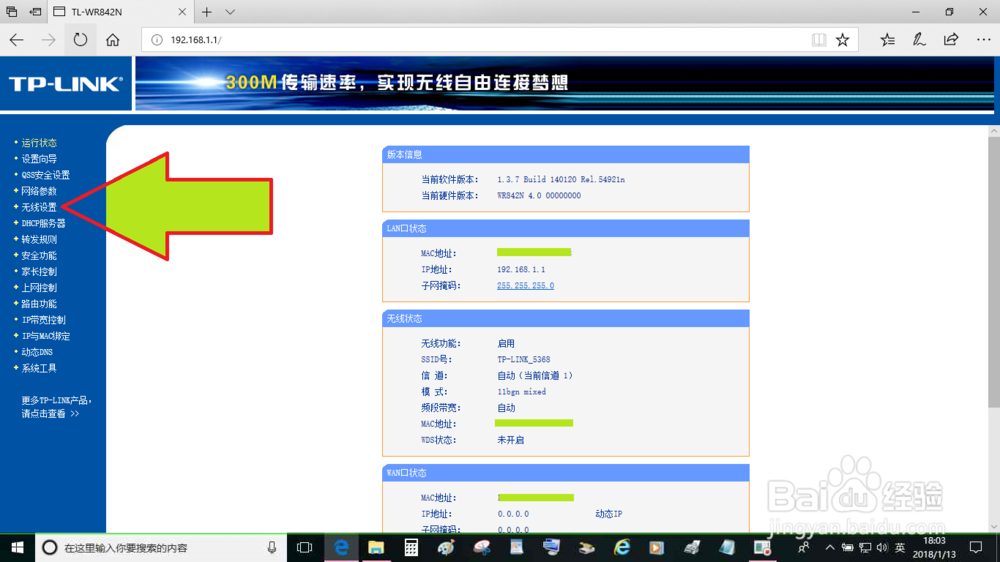1000x562 pixels.
Task: Go to the browser Home page
Action: [x=112, y=40]
